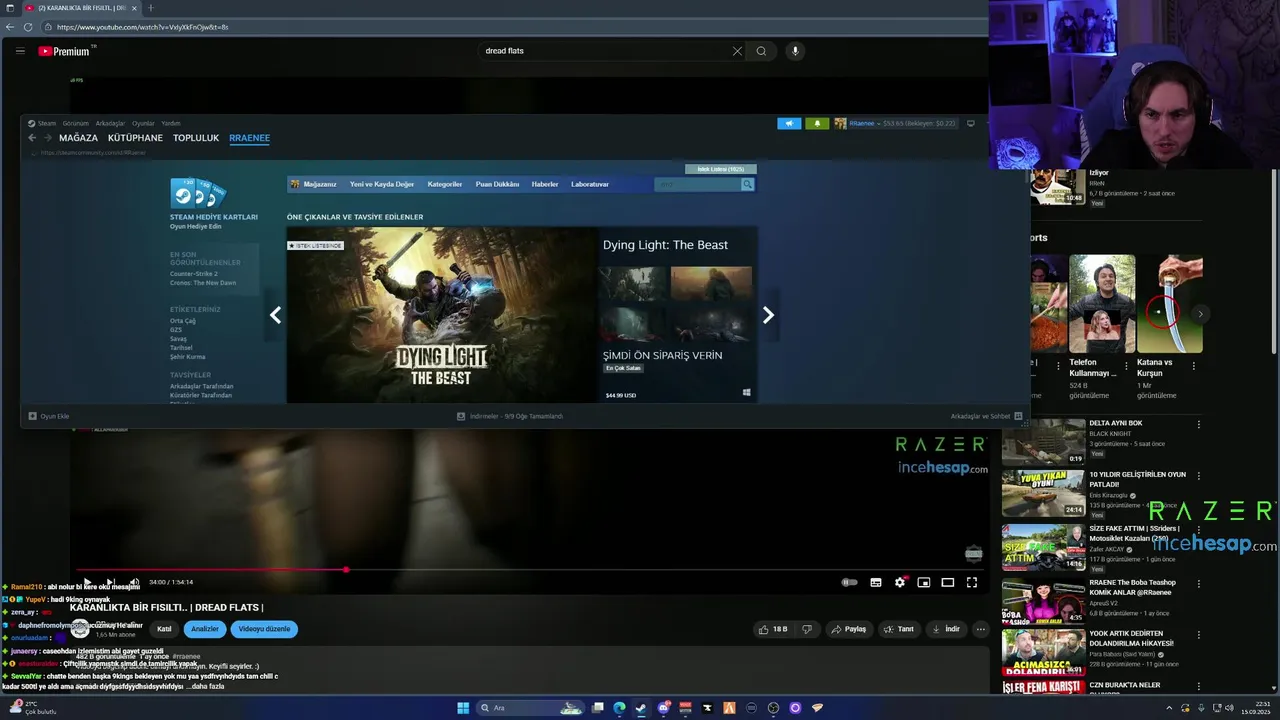The height and width of the screenshot is (720, 1280).
Task: Open the Dying Light: The Beast banner
Action: (x=442, y=315)
